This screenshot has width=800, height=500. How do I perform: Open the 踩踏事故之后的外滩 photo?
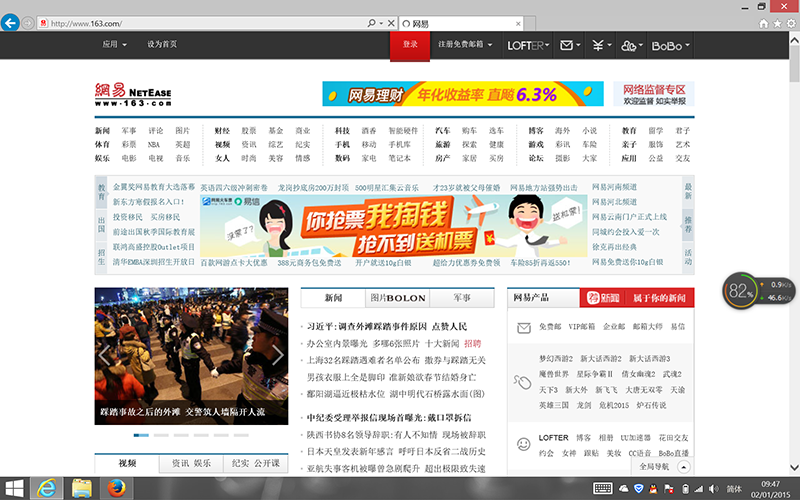191,356
